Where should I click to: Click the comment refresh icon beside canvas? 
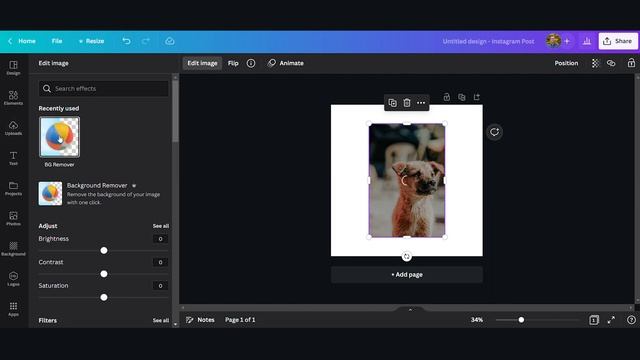[x=494, y=132]
